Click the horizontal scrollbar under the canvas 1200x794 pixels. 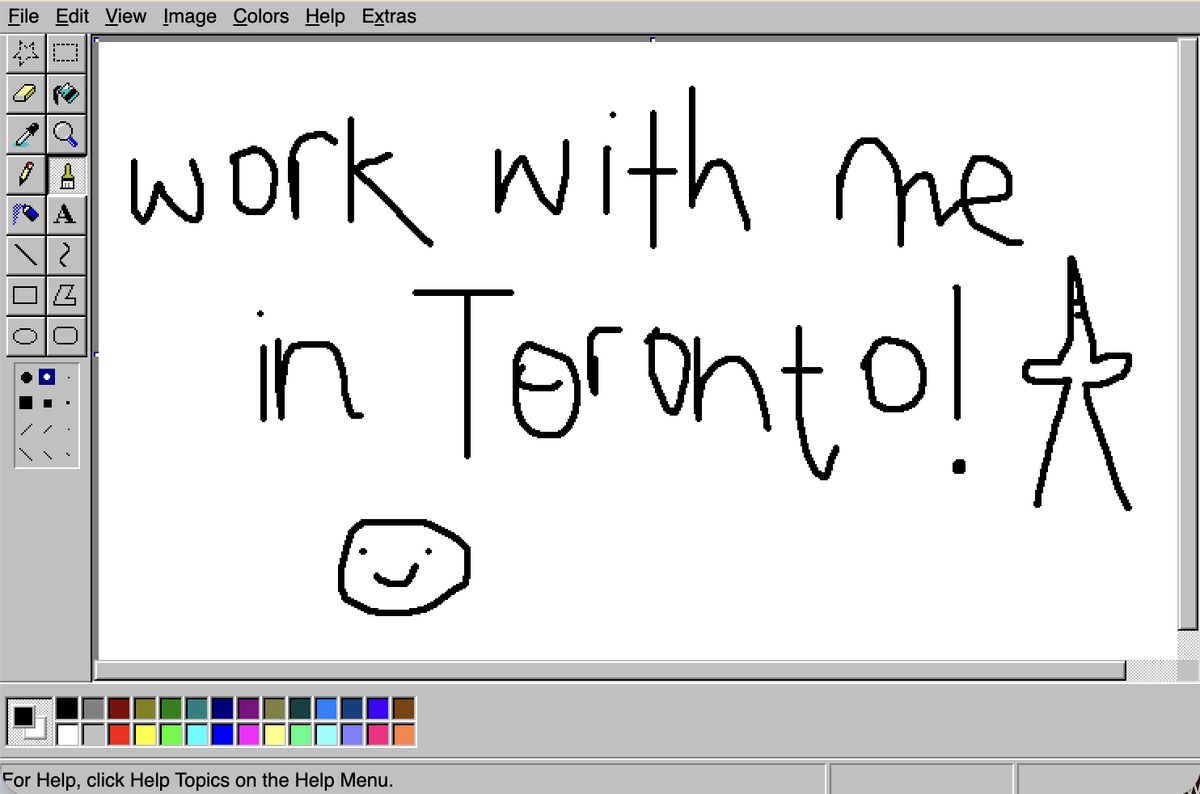(x=611, y=670)
